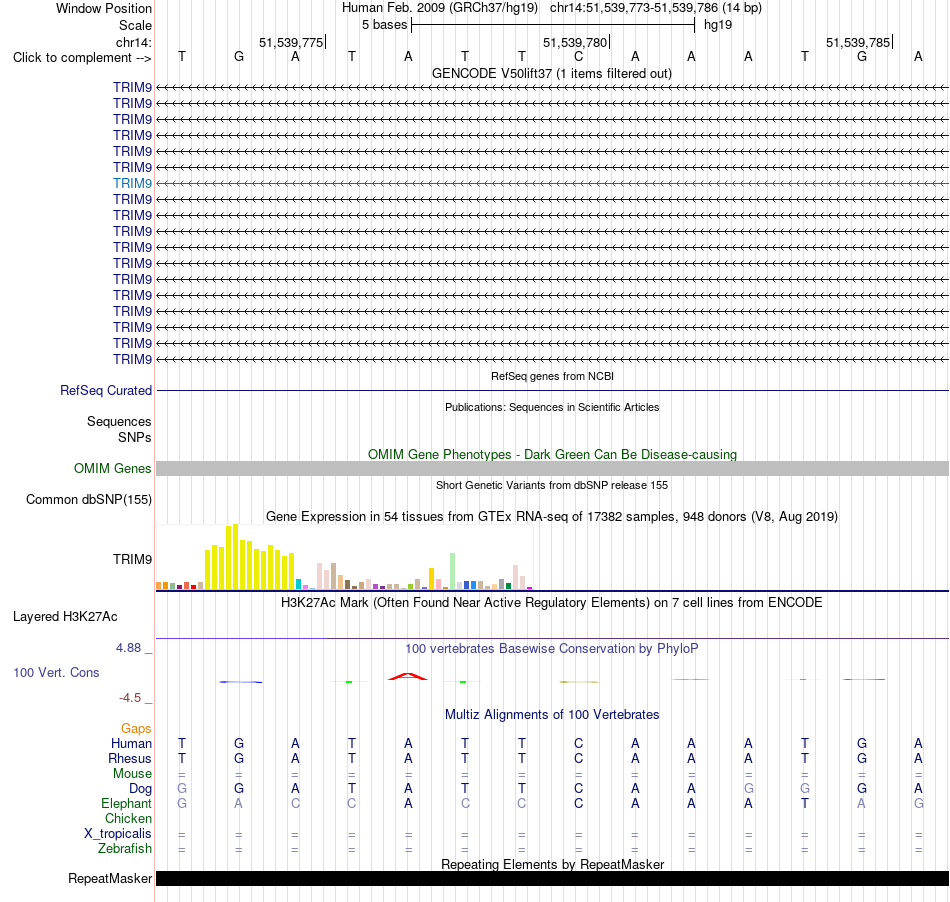Screen dimensions: 950x902
Task: Click the Gaps alignment row label
Action: pos(136,729)
